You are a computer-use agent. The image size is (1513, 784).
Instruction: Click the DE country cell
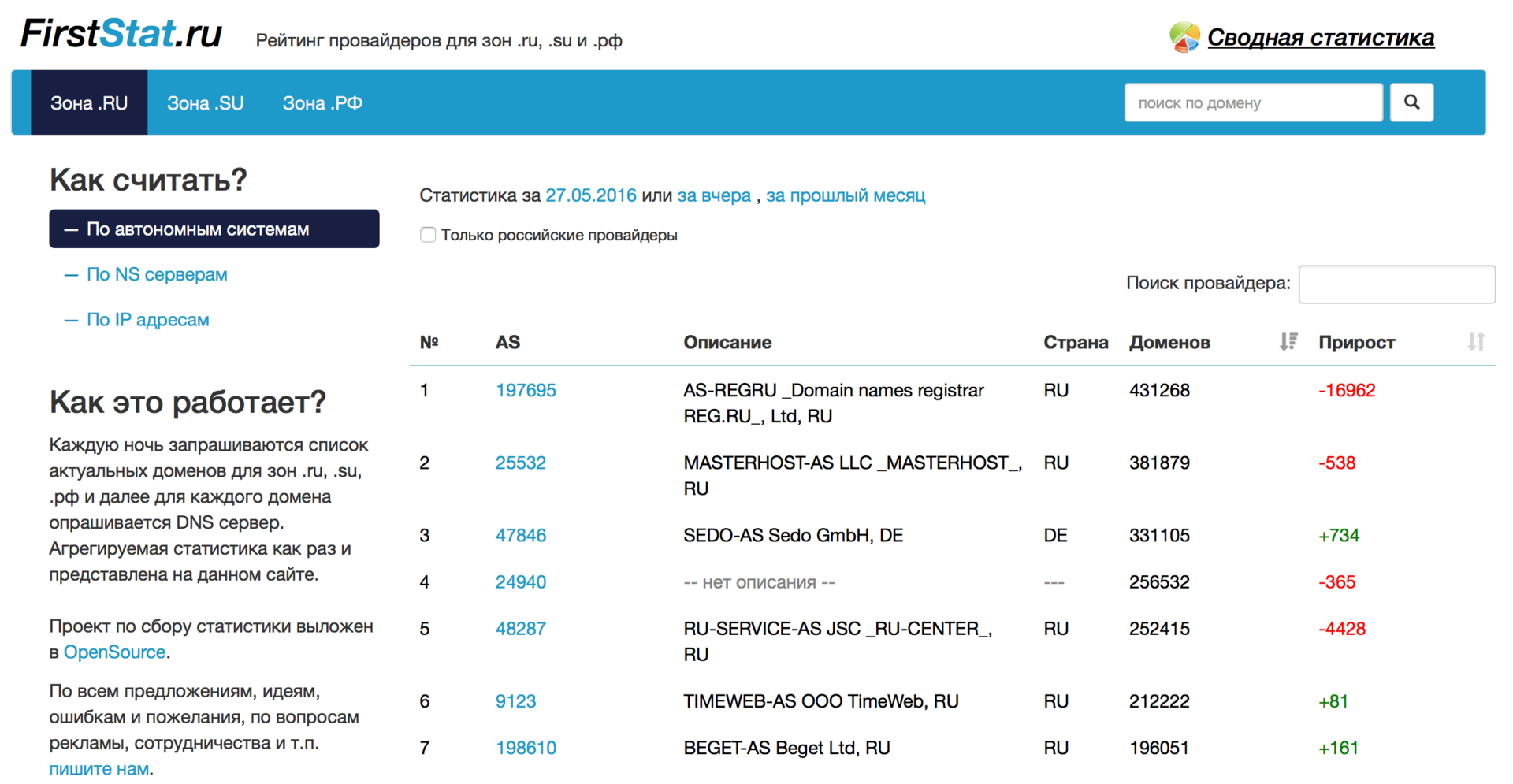coord(1055,535)
